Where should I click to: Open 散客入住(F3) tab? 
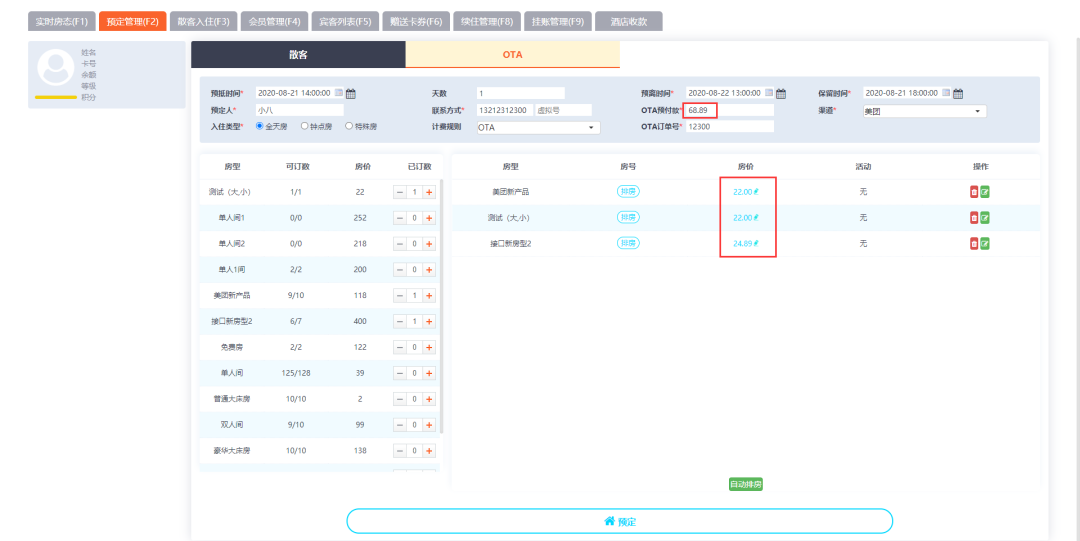[204, 21]
